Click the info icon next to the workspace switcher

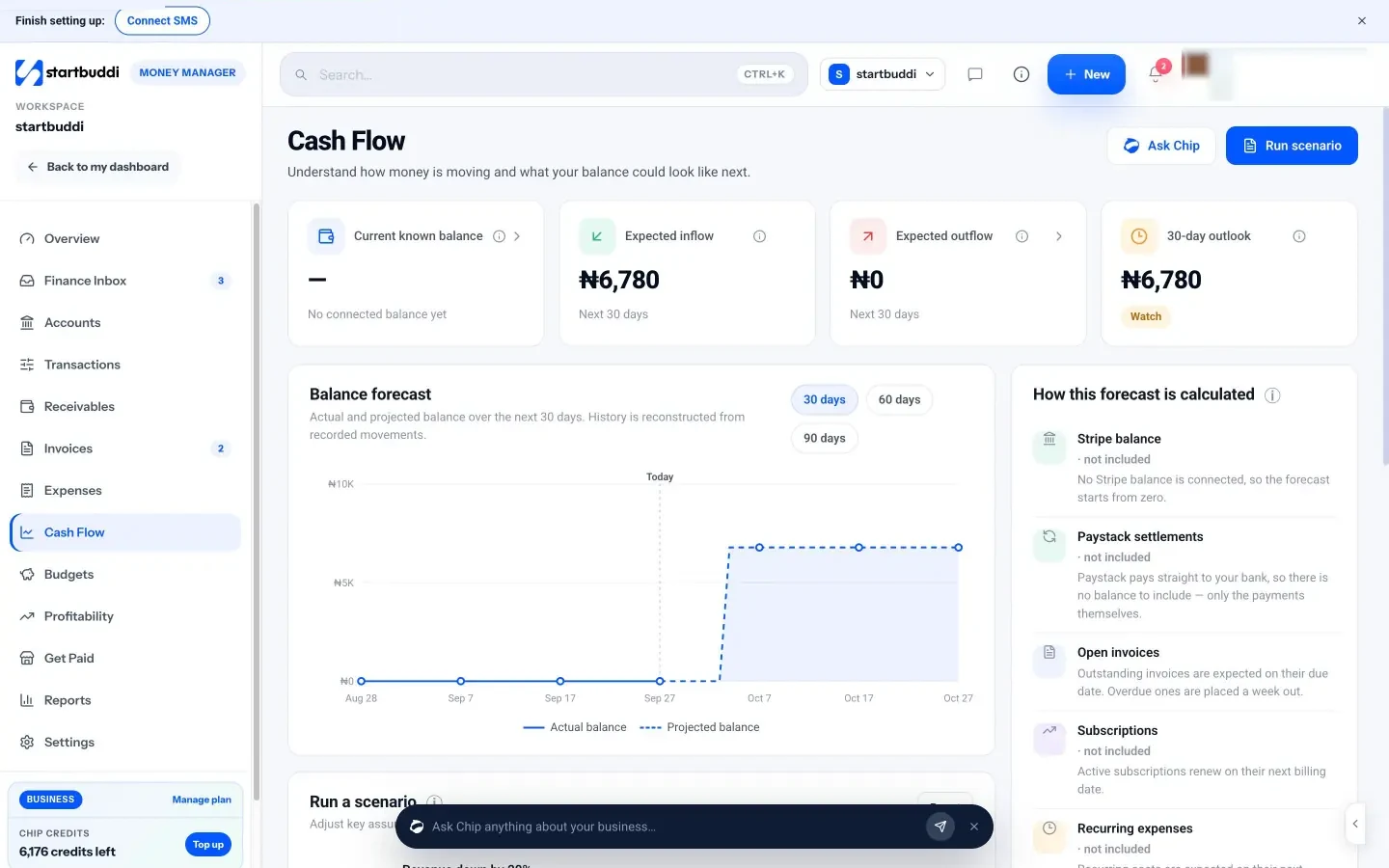pyautogui.click(x=1021, y=74)
